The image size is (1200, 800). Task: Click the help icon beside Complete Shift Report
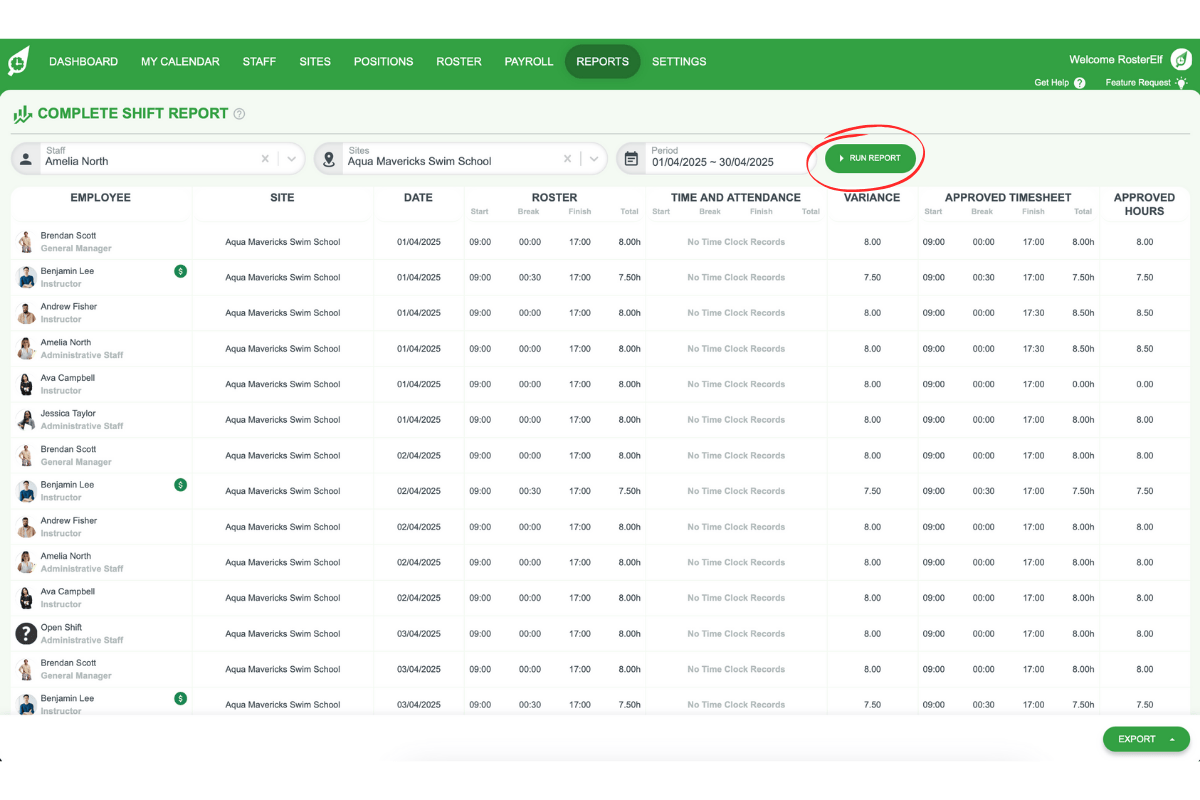click(x=239, y=114)
